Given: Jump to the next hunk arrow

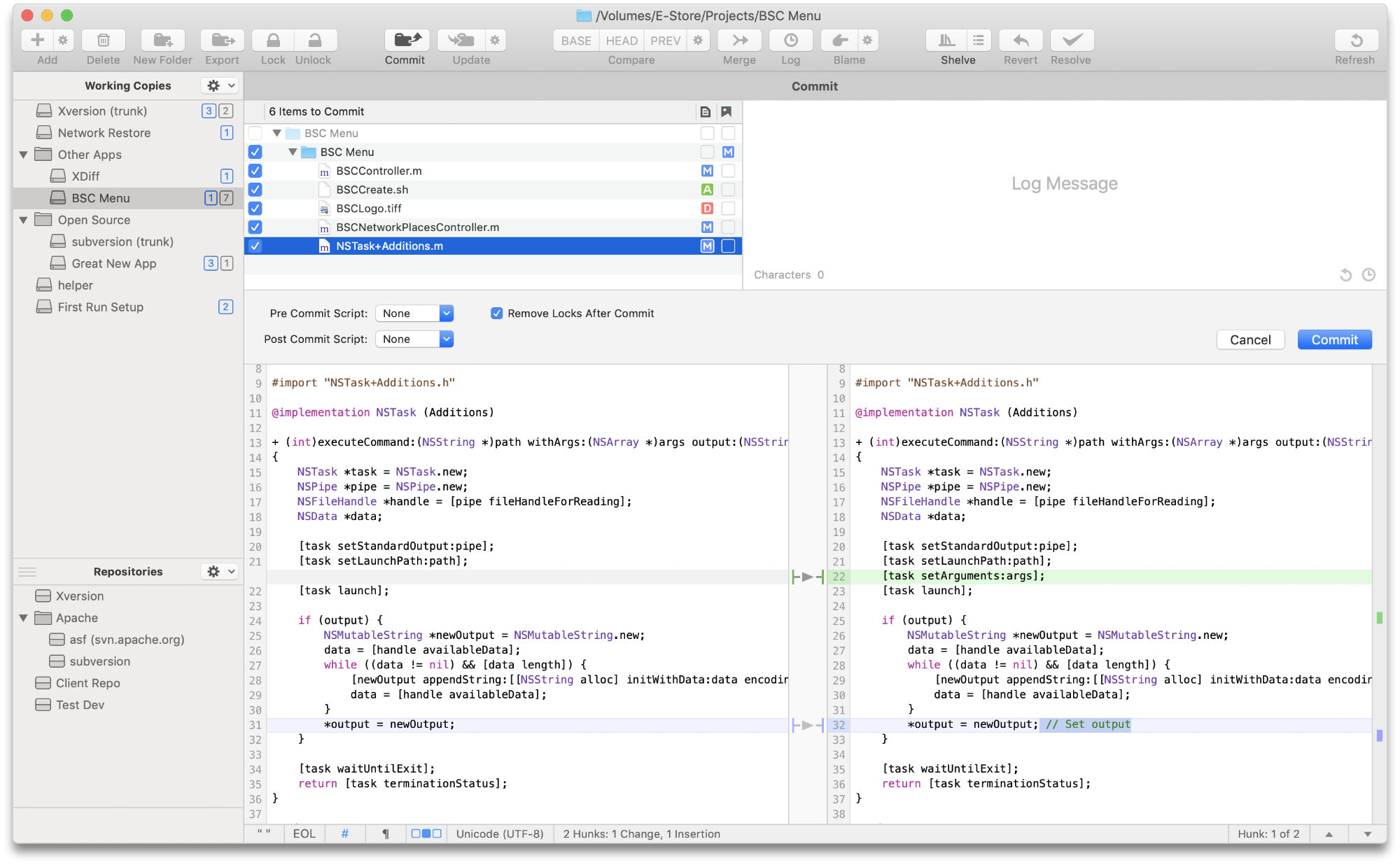Looking at the screenshot, I should coord(1367,834).
